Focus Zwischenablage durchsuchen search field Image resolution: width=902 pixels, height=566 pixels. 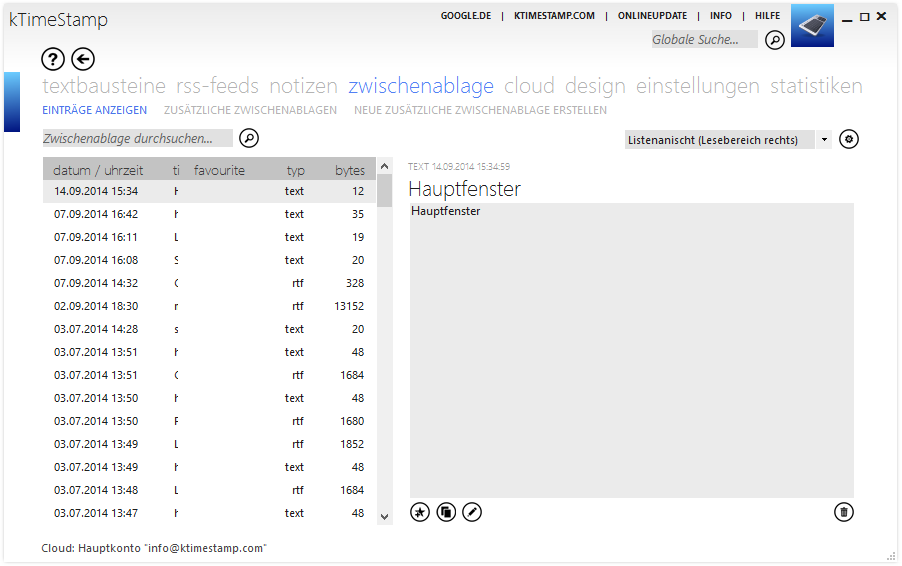[137, 138]
